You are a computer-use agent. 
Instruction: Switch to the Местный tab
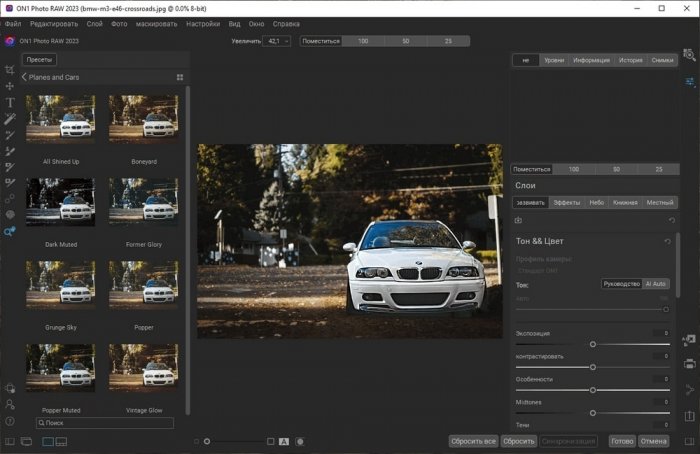pyautogui.click(x=660, y=203)
